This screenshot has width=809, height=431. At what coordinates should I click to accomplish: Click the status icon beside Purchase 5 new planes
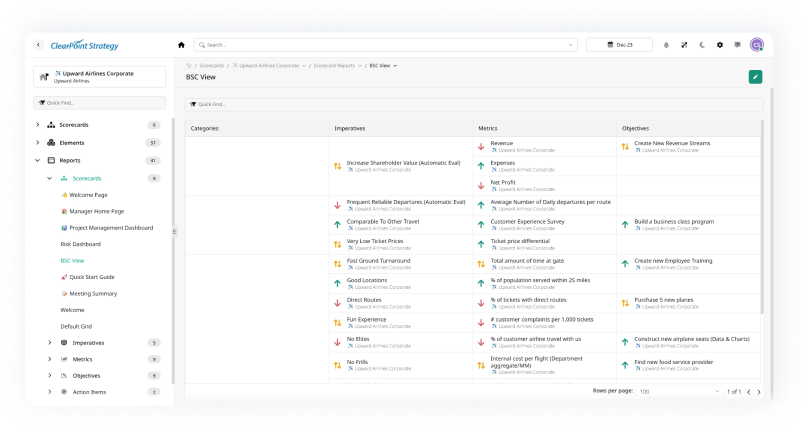pyautogui.click(x=625, y=303)
